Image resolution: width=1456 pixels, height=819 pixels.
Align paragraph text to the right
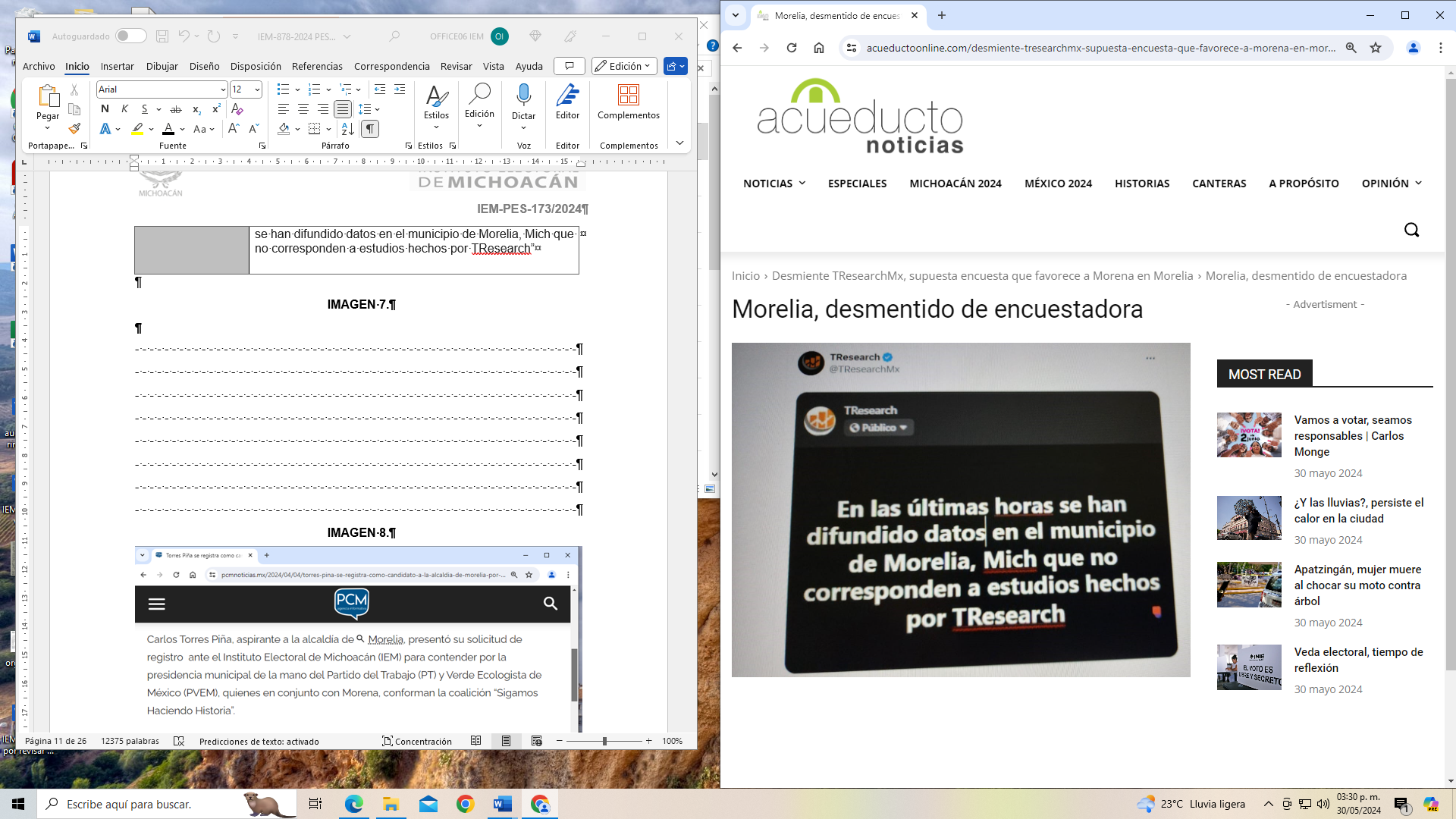coord(323,109)
